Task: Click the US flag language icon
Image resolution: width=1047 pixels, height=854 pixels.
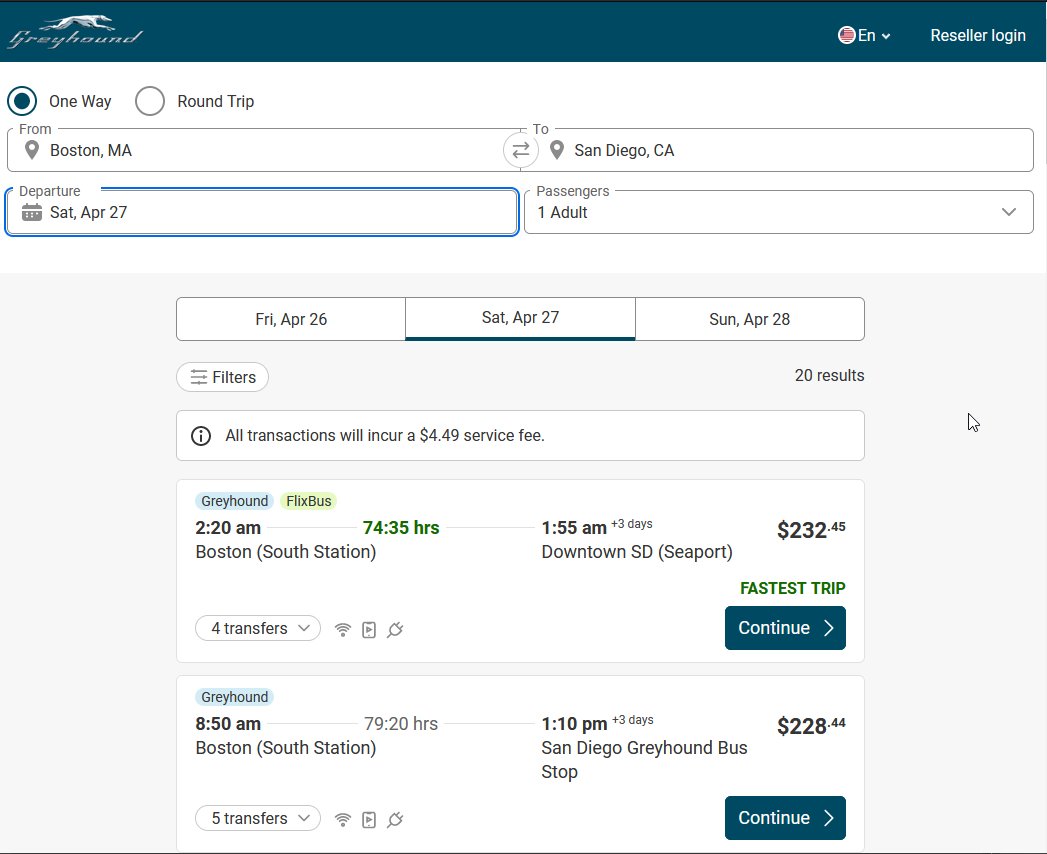Action: [x=847, y=35]
